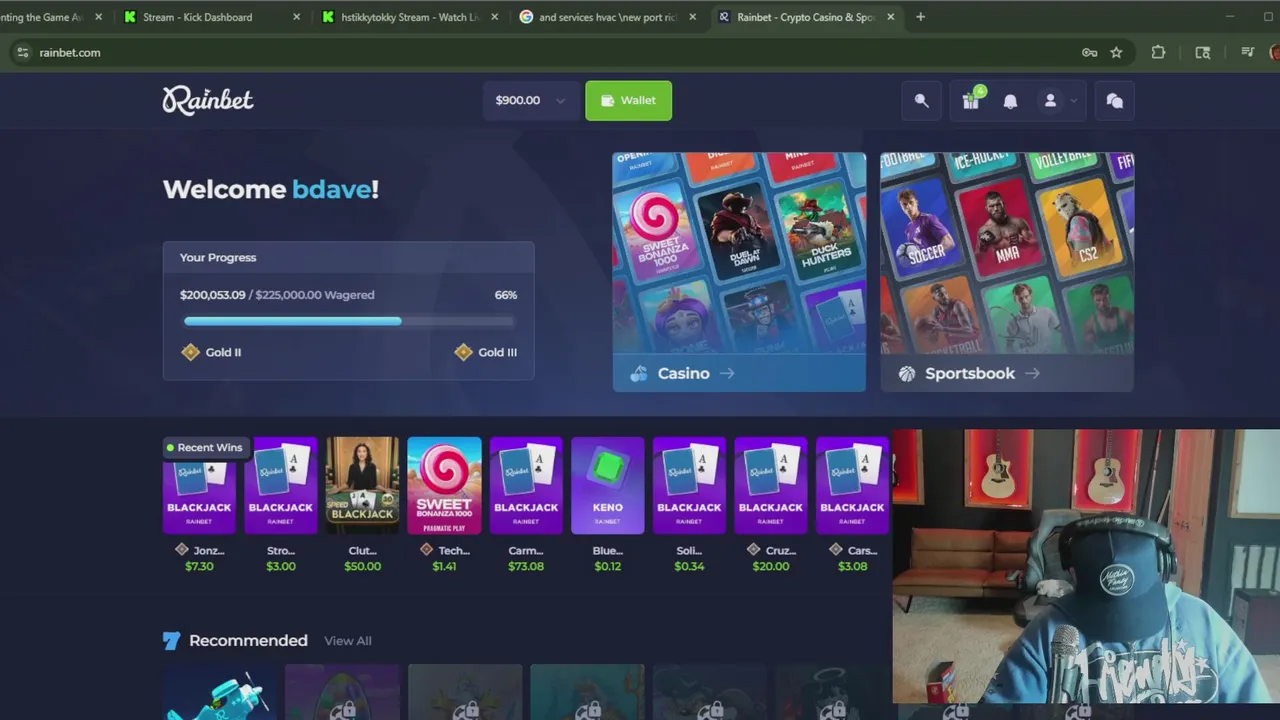Bookmark page with star icon

pos(1116,52)
